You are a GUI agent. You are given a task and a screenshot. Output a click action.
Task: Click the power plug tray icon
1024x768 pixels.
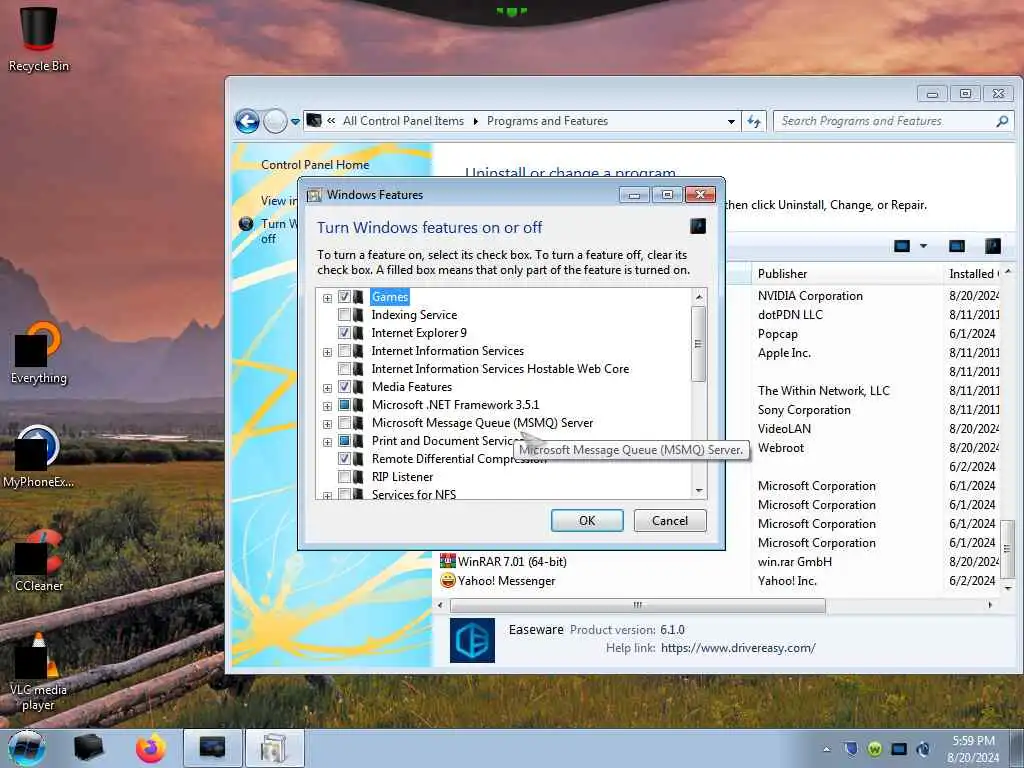pyautogui.click(x=923, y=748)
